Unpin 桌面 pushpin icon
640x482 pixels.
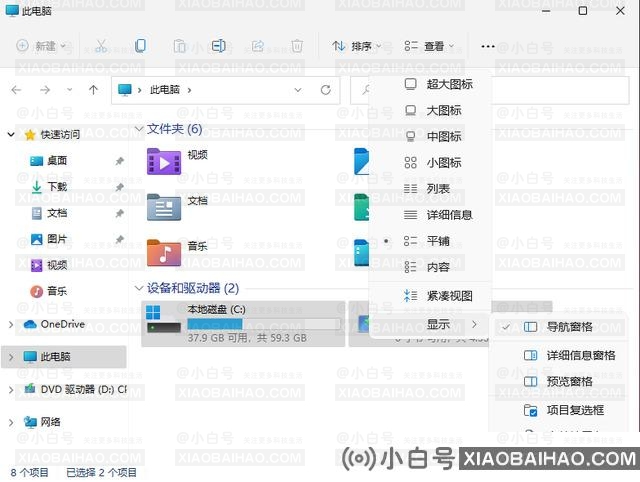click(x=119, y=161)
